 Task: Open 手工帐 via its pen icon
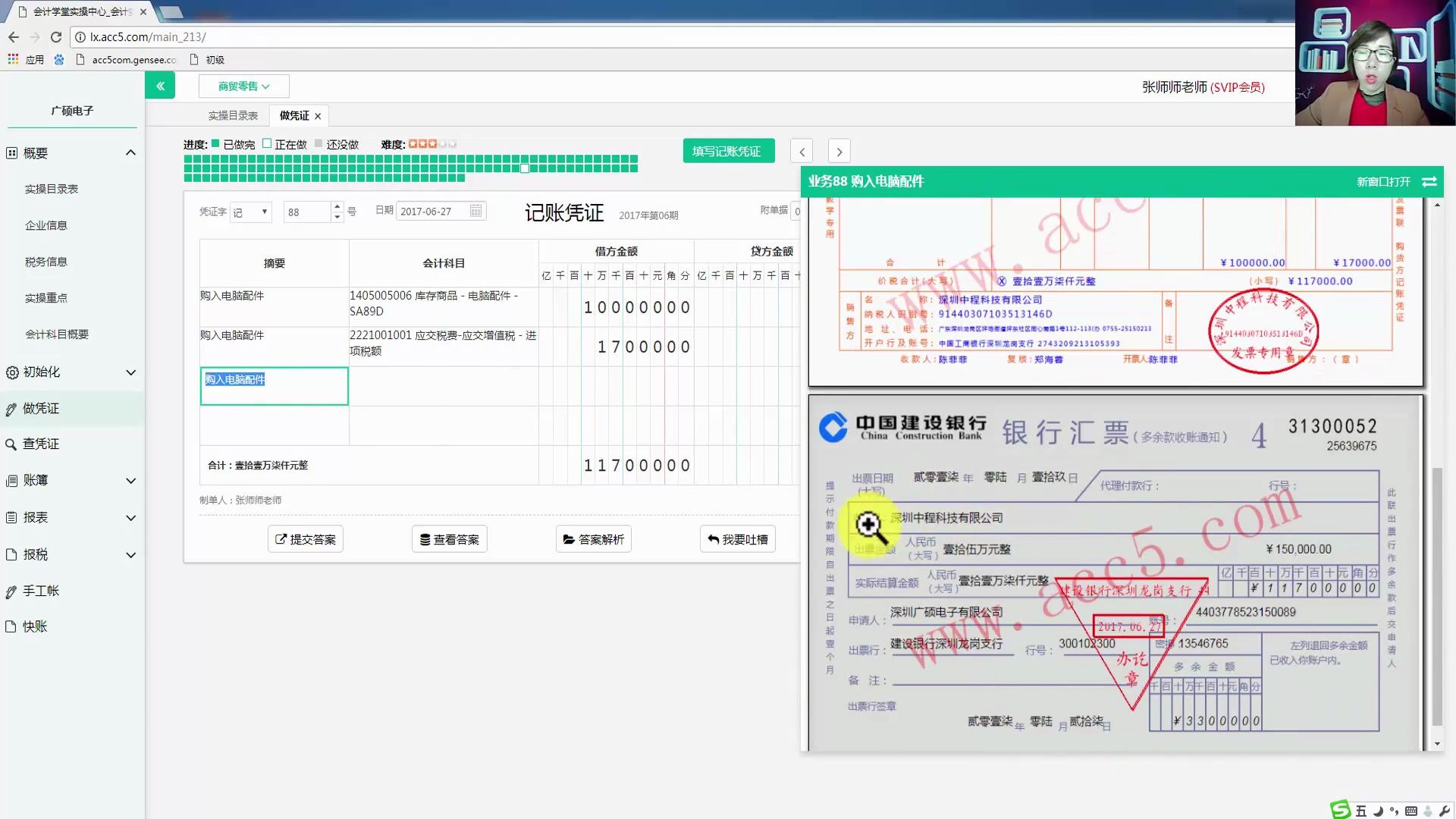point(11,591)
